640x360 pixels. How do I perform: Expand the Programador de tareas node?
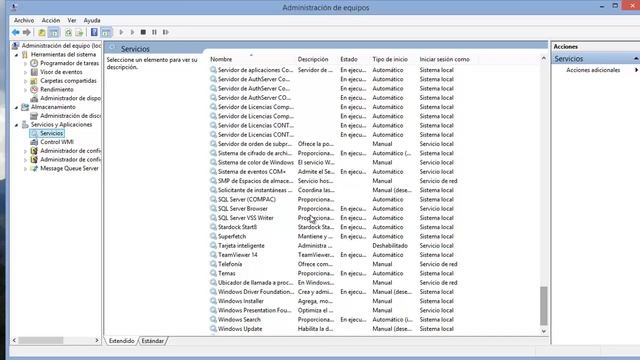[25, 64]
